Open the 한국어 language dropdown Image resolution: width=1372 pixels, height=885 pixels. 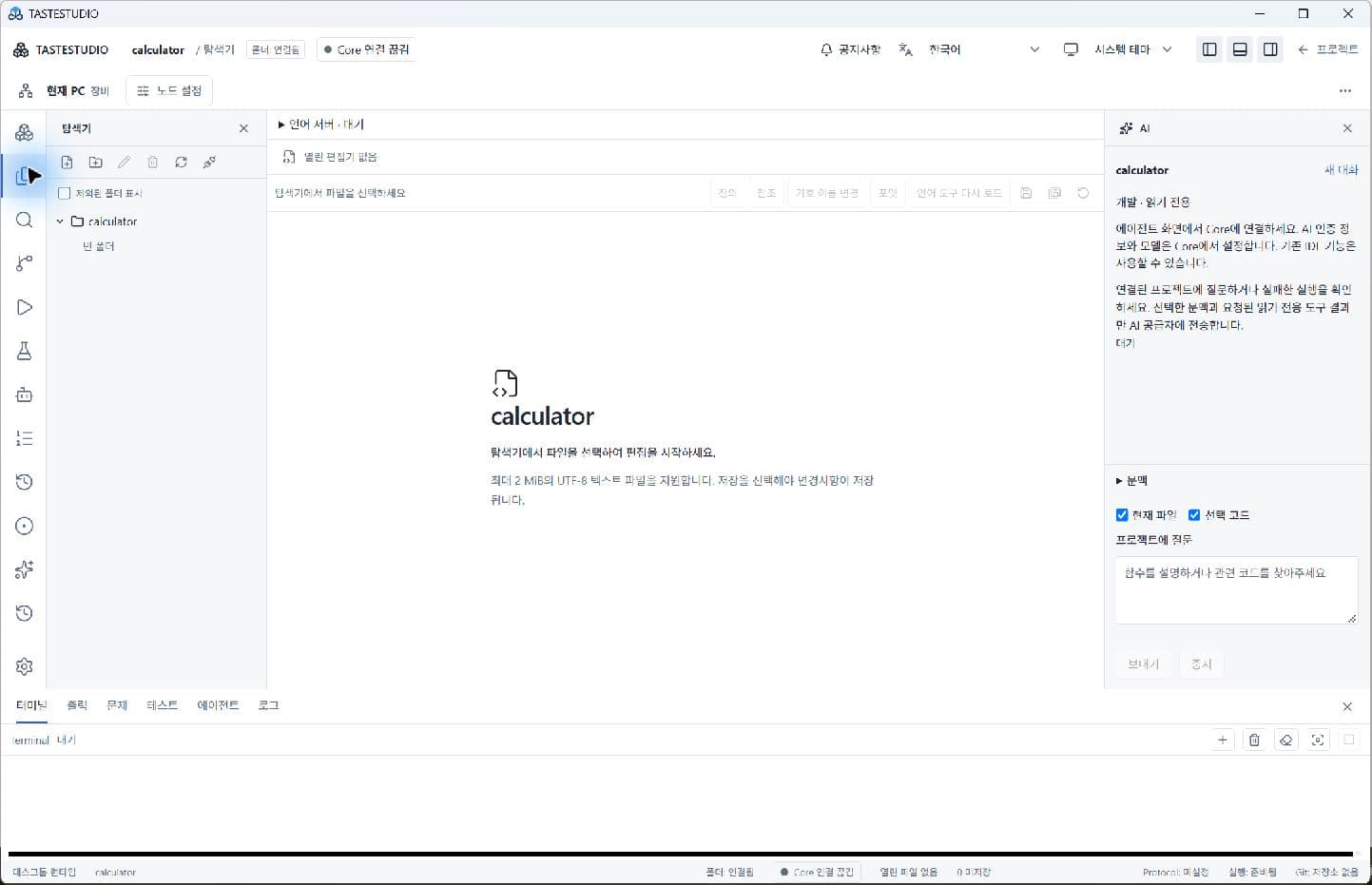984,49
